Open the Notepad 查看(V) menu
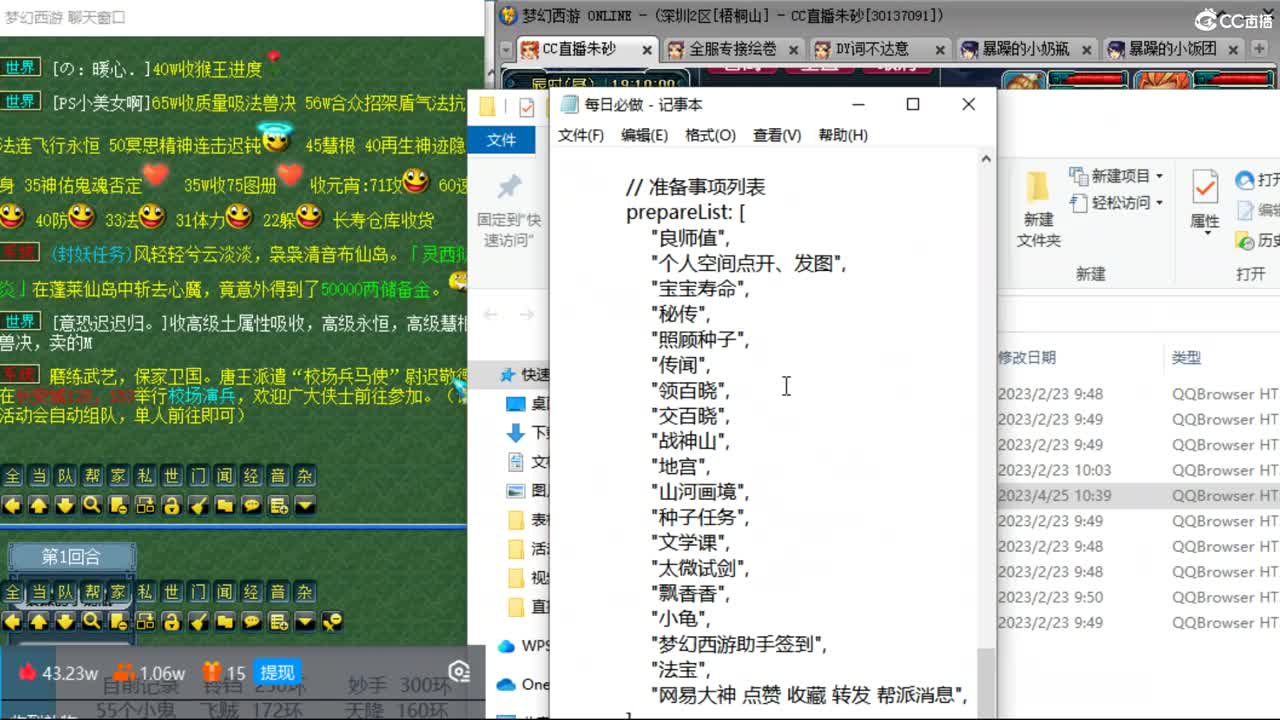 pyautogui.click(x=777, y=135)
